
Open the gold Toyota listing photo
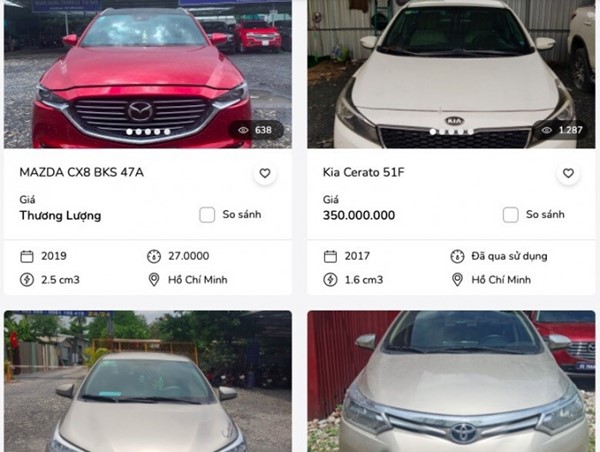(452, 381)
